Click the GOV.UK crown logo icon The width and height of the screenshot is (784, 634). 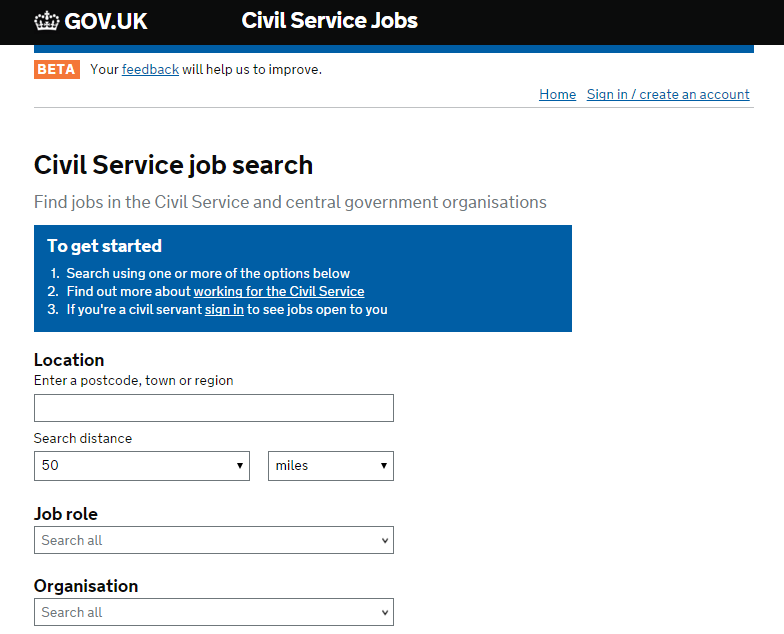tap(47, 21)
